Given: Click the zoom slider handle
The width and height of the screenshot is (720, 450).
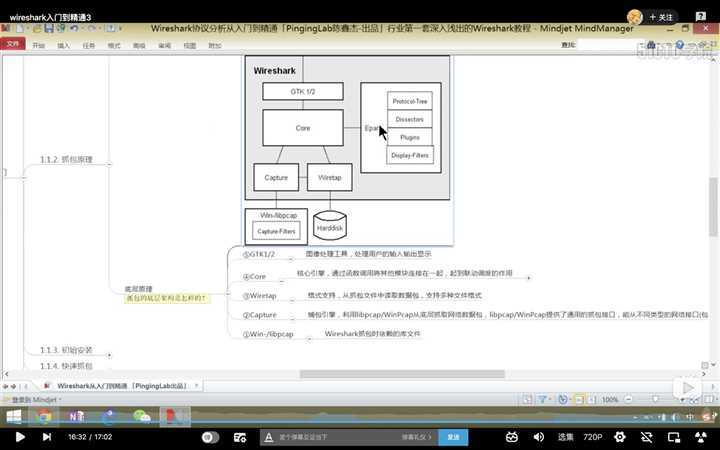Looking at the screenshot, I should point(656,399).
